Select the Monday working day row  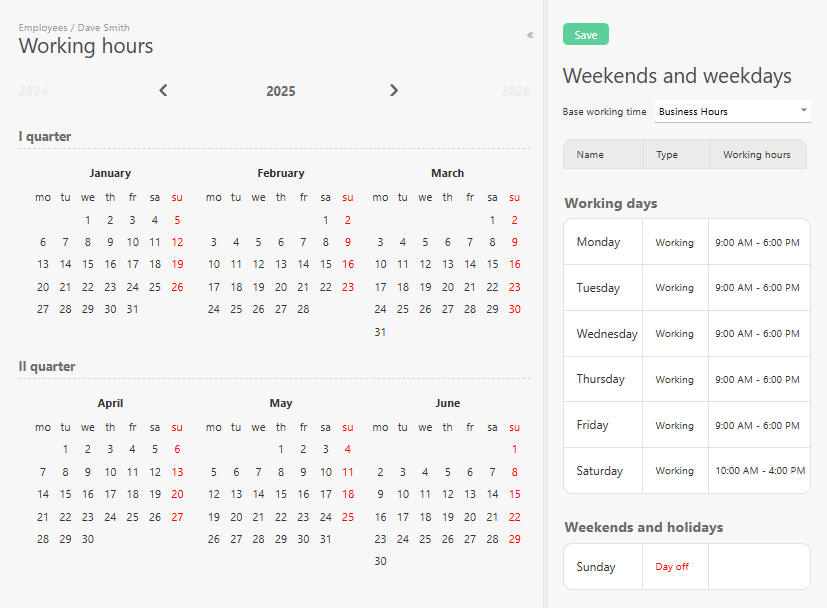[598, 242]
